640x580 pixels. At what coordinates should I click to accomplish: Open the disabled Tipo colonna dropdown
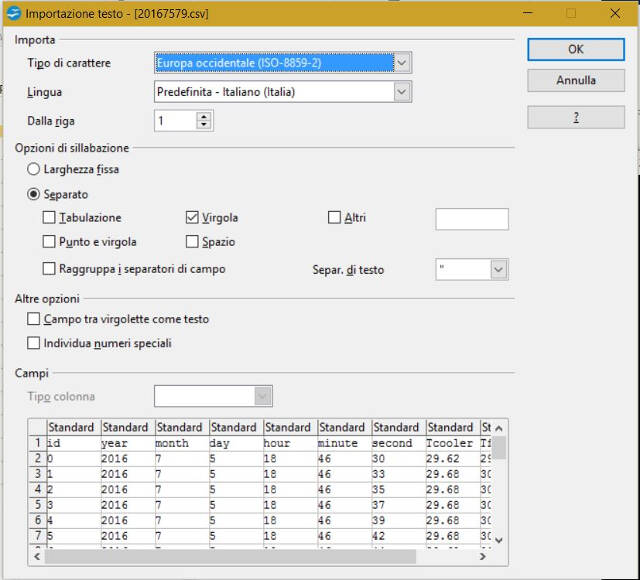pos(263,396)
